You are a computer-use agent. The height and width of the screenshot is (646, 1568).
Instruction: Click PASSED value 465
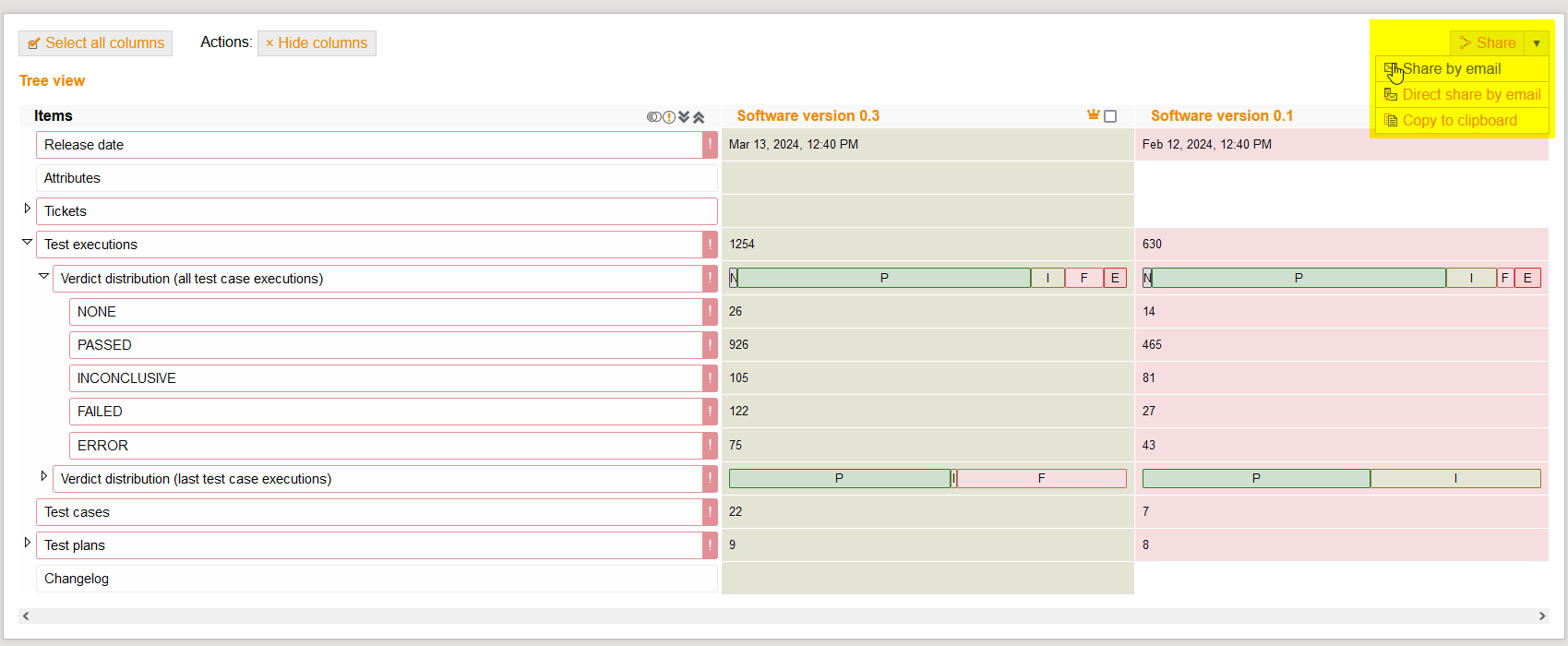point(1152,345)
